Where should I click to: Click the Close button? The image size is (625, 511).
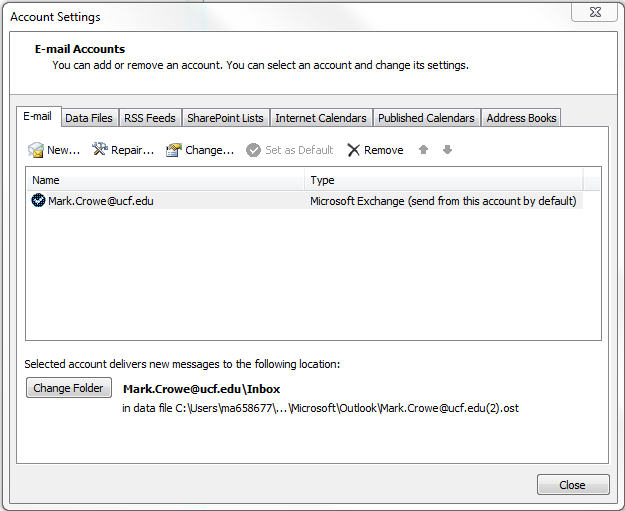tap(573, 485)
